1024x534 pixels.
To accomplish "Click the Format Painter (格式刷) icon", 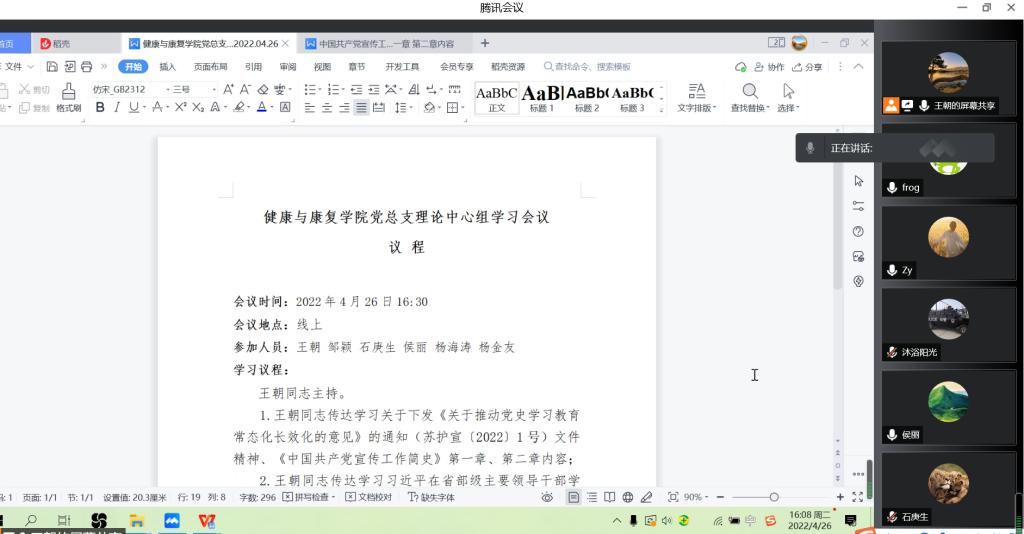I will (x=68, y=97).
